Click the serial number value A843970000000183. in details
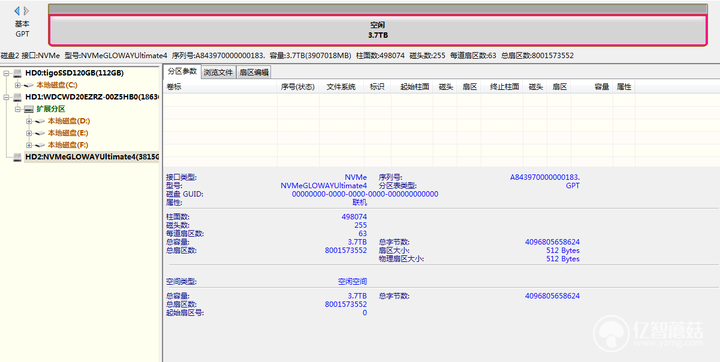Viewport: 720px width, 362px height. coord(545,177)
